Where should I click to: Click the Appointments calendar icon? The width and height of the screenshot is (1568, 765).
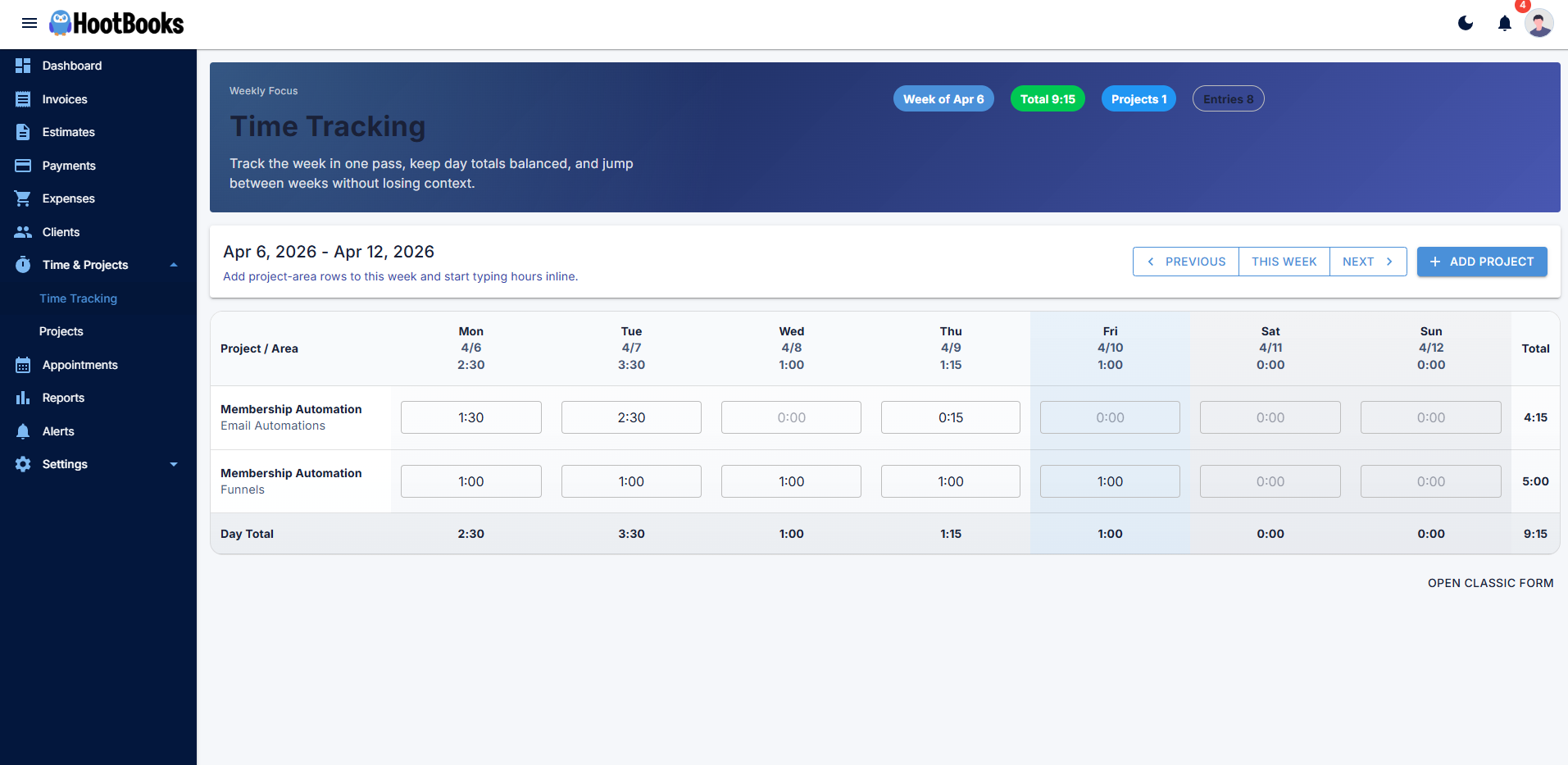[23, 365]
